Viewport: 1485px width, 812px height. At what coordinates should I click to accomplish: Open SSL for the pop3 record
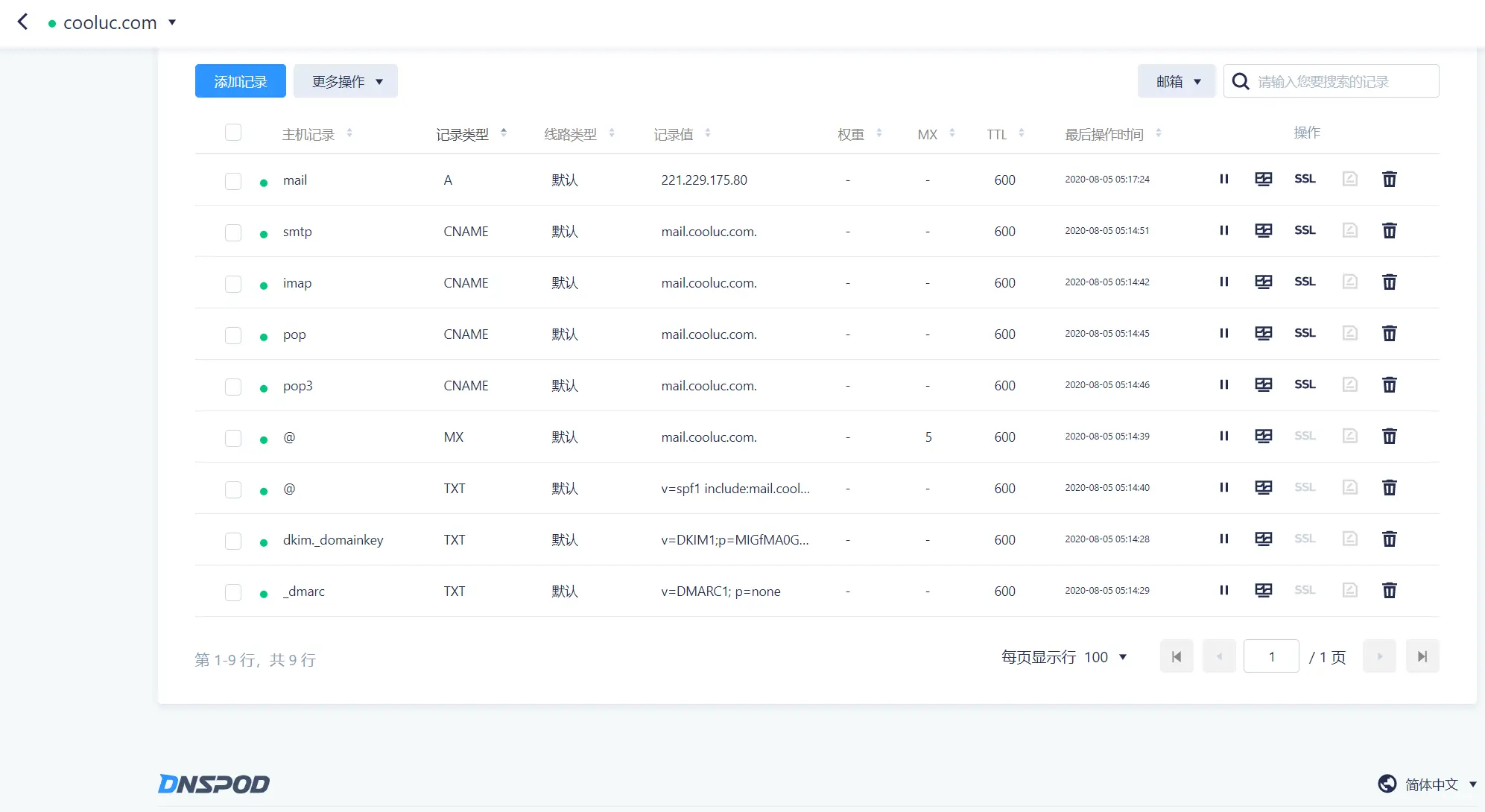click(x=1305, y=384)
